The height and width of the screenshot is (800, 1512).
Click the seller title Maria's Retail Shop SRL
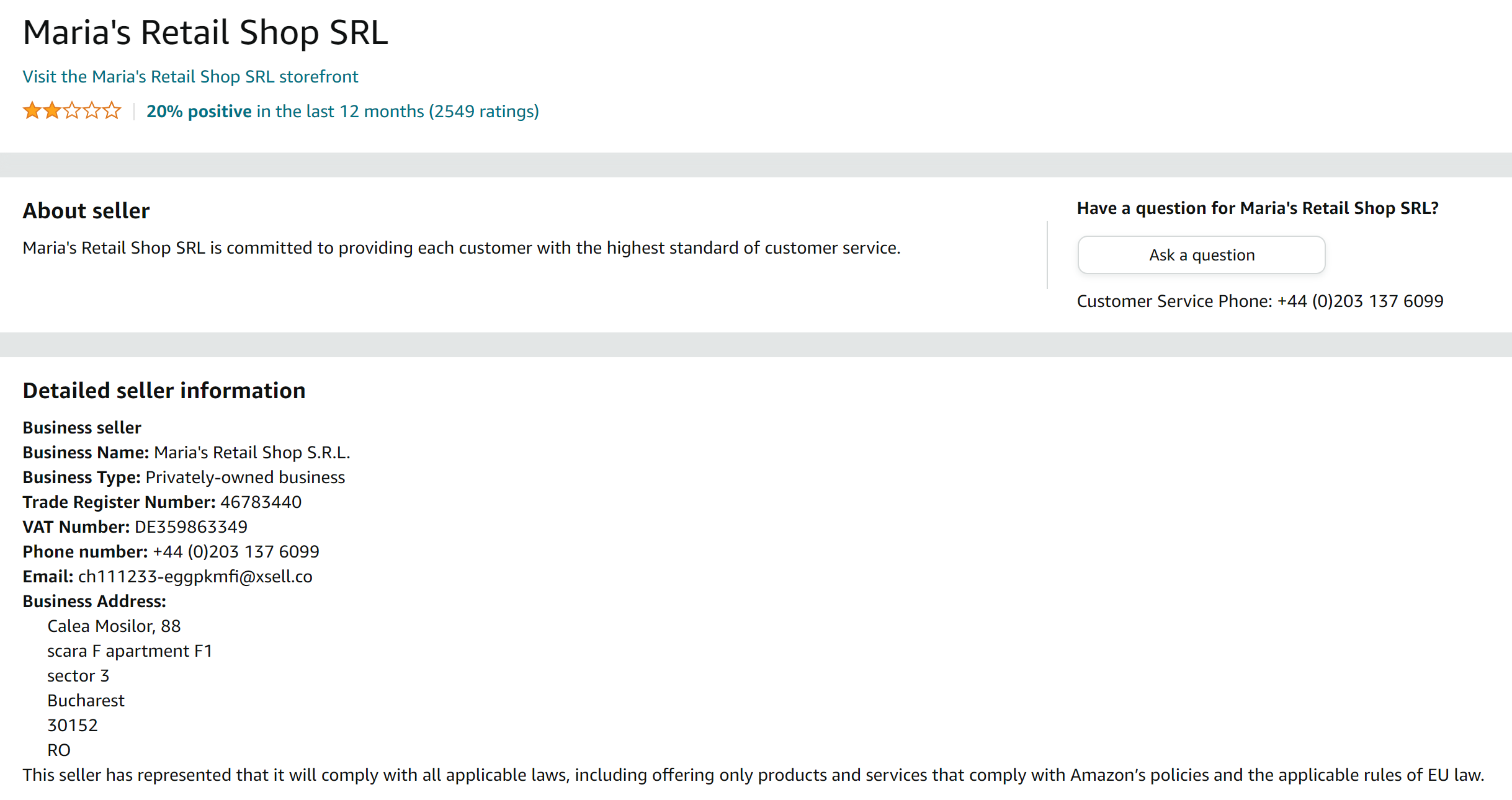click(205, 32)
